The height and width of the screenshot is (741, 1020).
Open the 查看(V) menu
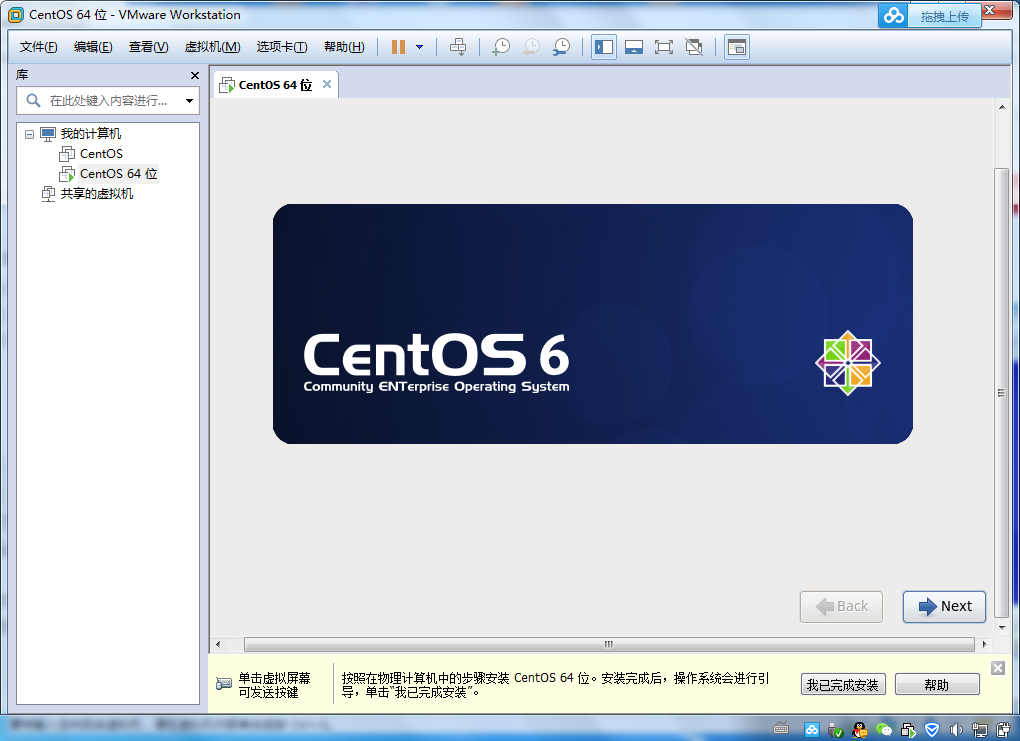point(148,47)
